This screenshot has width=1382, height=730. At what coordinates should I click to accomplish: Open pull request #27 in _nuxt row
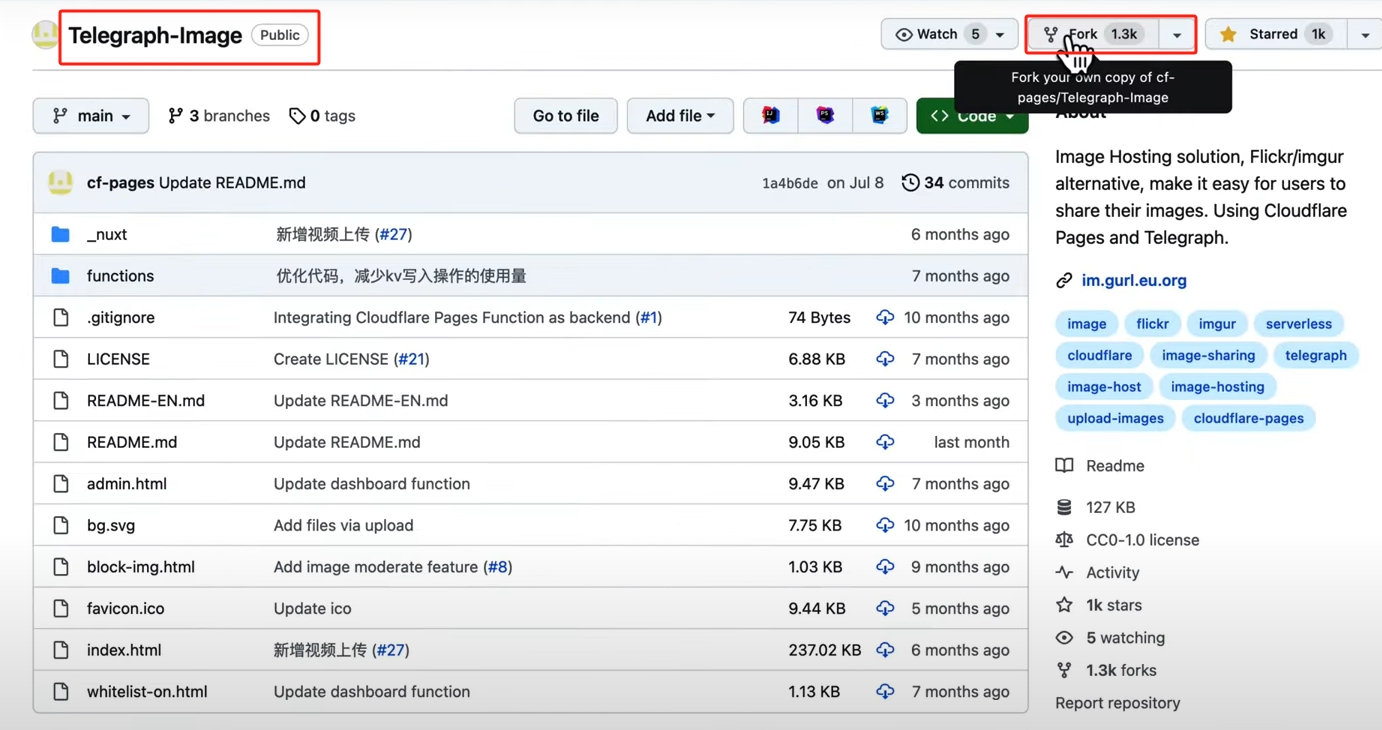(393, 234)
